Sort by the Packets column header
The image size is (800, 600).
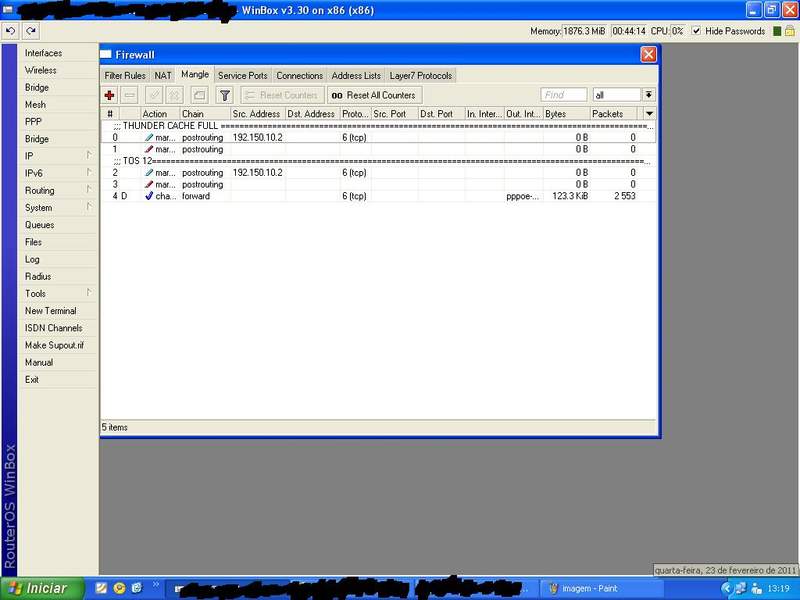614,114
